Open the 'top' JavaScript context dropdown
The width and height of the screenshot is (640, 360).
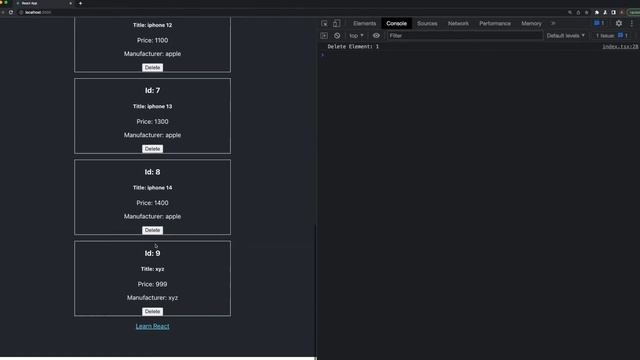click(356, 36)
